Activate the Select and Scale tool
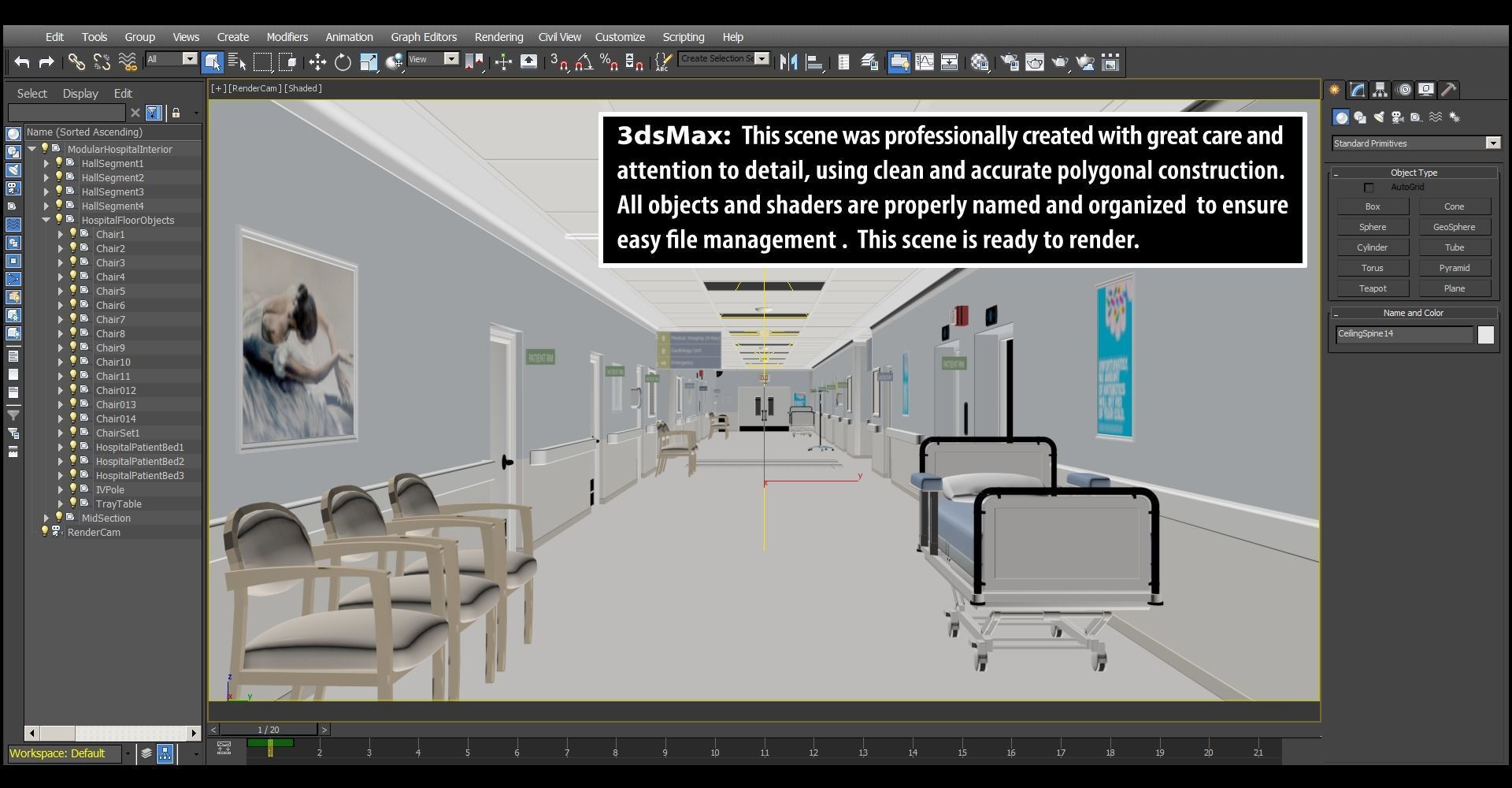The image size is (1512, 788). pos(369,61)
